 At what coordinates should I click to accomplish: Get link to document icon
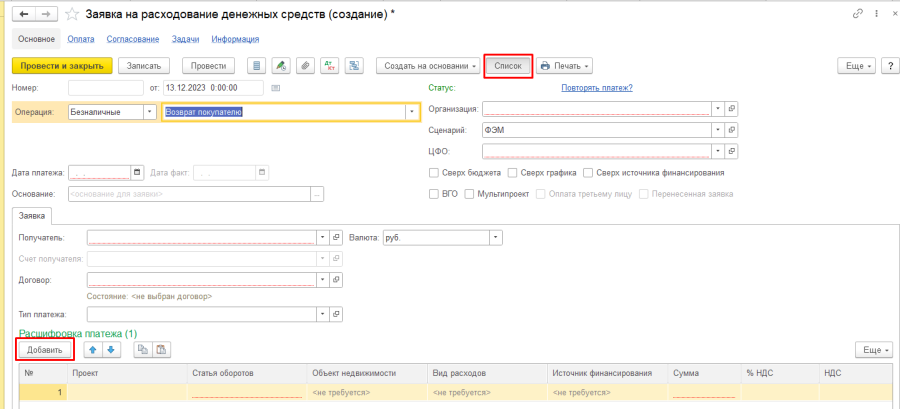pos(857,14)
